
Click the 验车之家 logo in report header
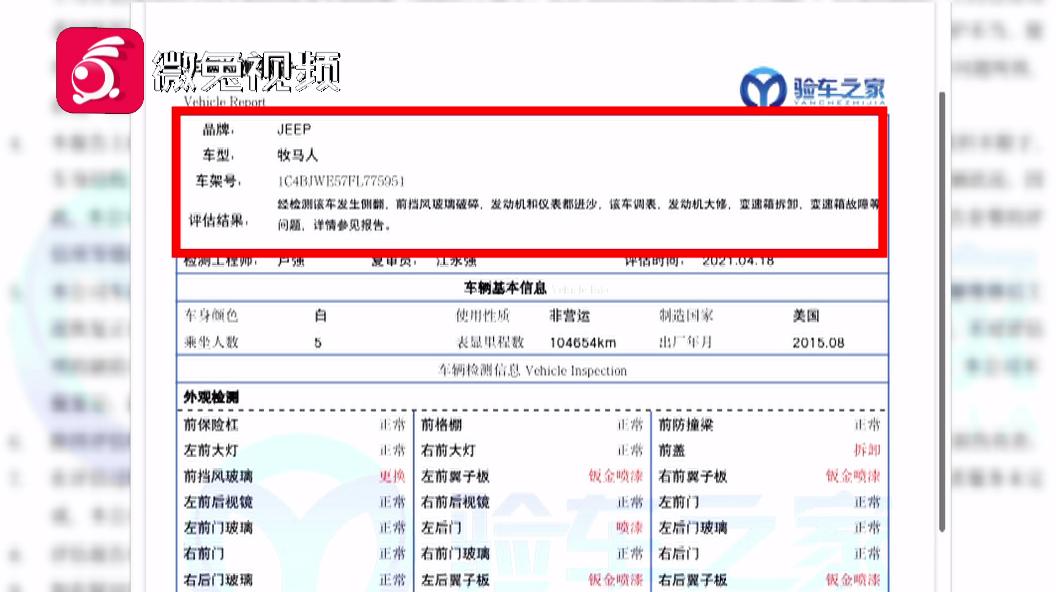[813, 88]
